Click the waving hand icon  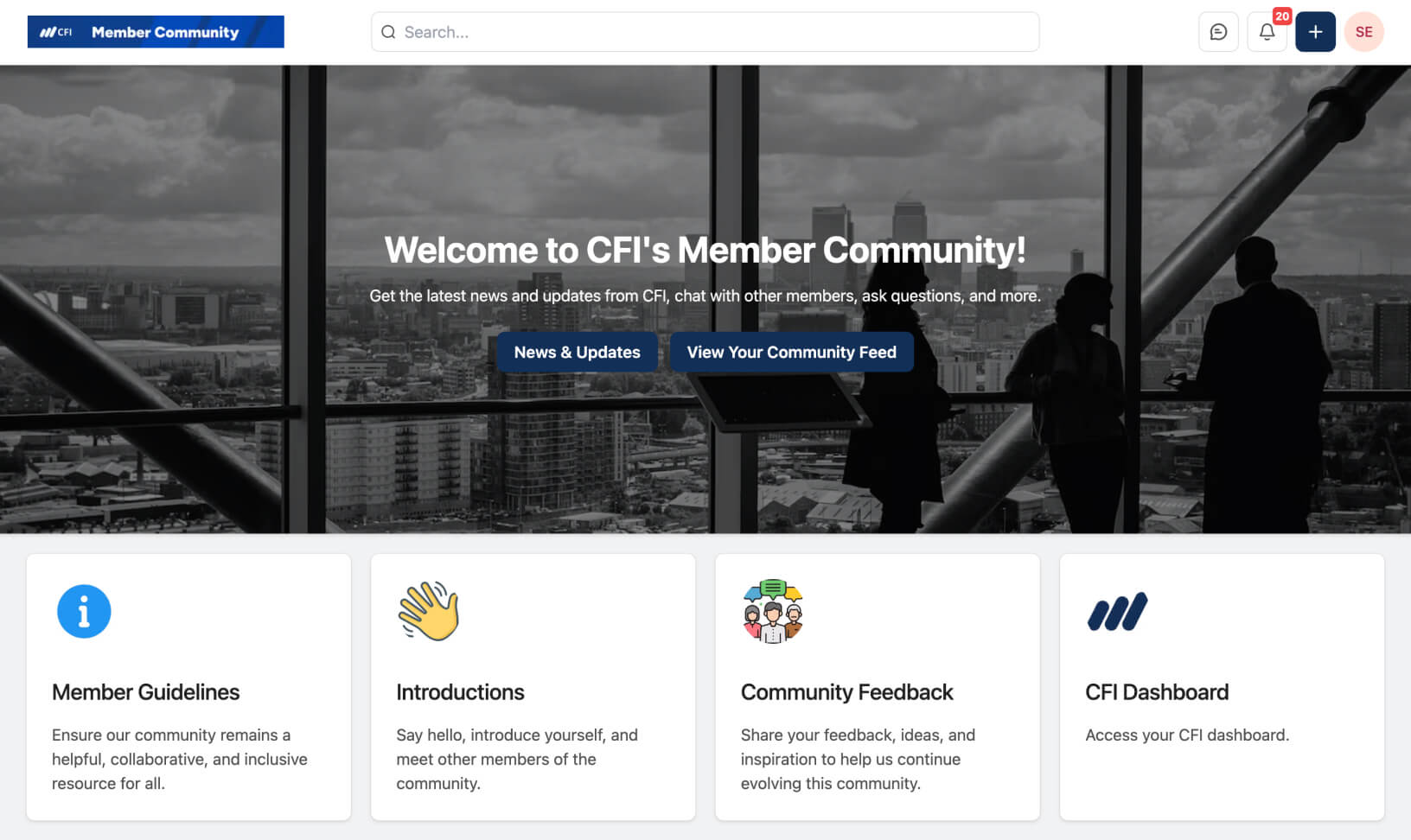428,611
